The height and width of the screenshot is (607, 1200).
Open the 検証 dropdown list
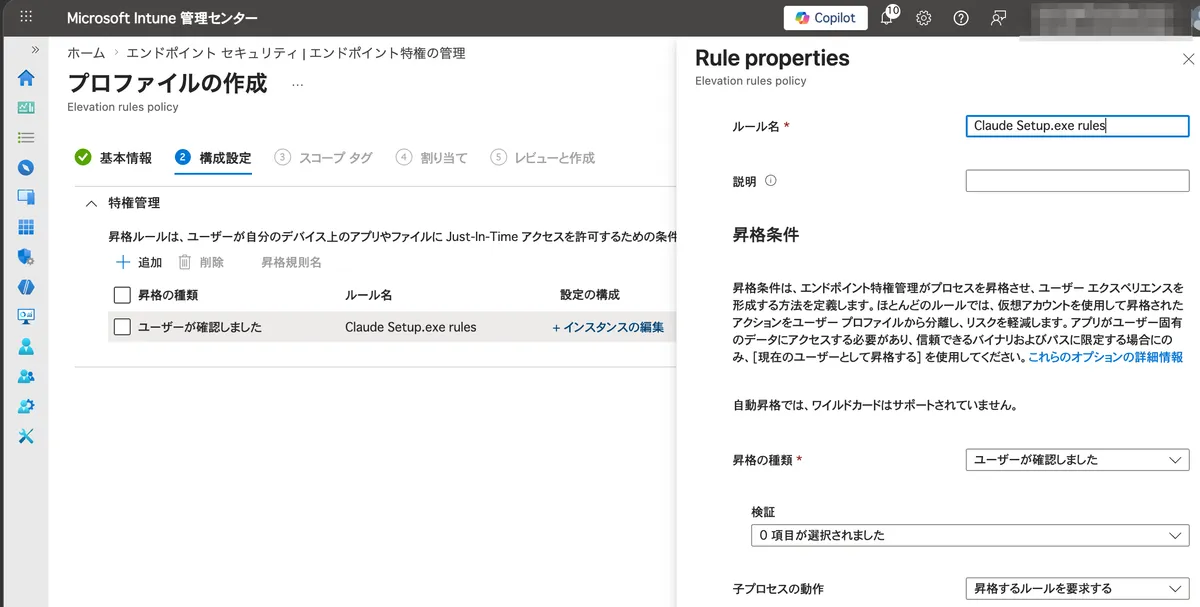pyautogui.click(x=969, y=536)
